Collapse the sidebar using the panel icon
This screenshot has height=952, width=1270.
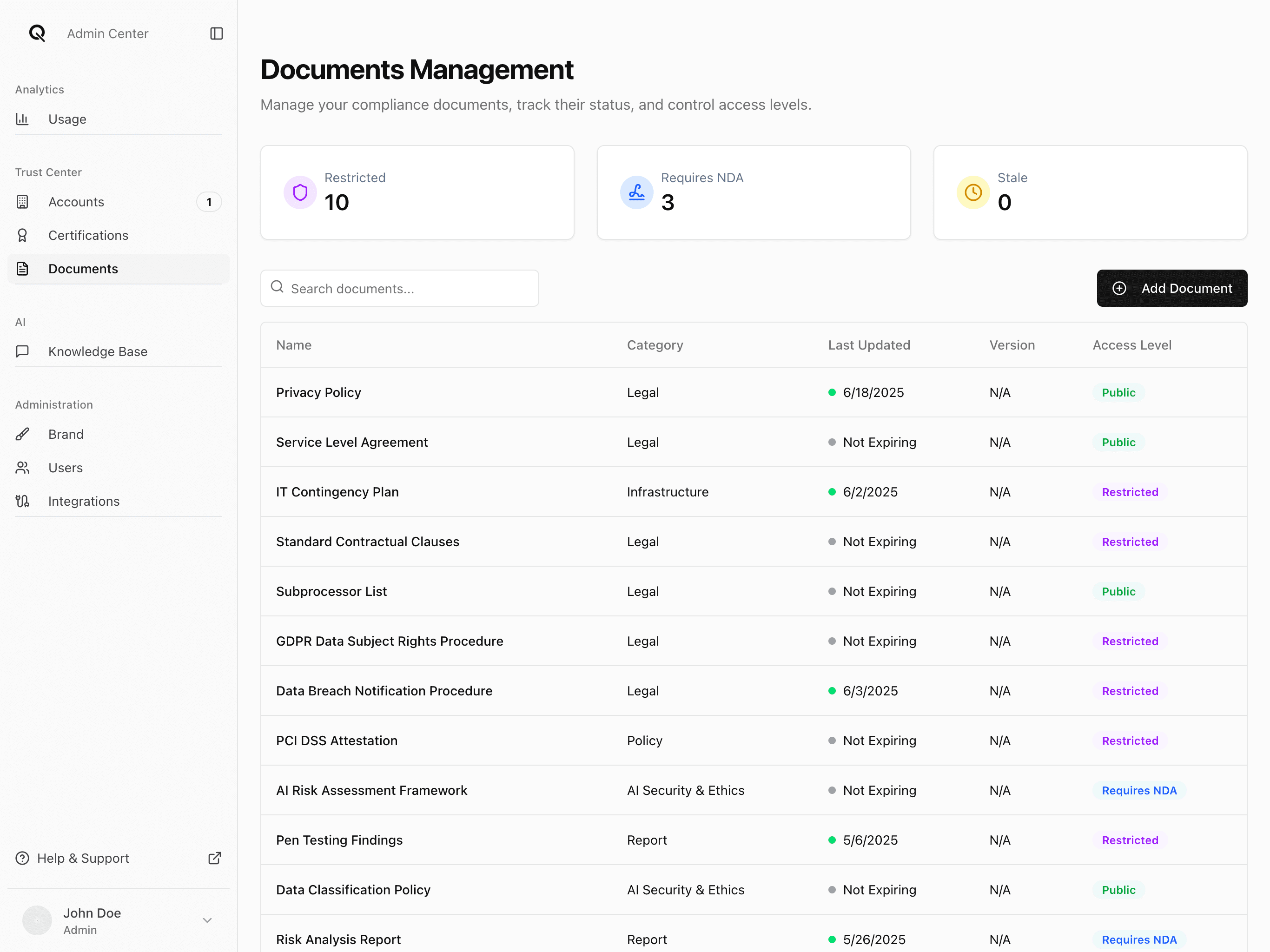[217, 33]
